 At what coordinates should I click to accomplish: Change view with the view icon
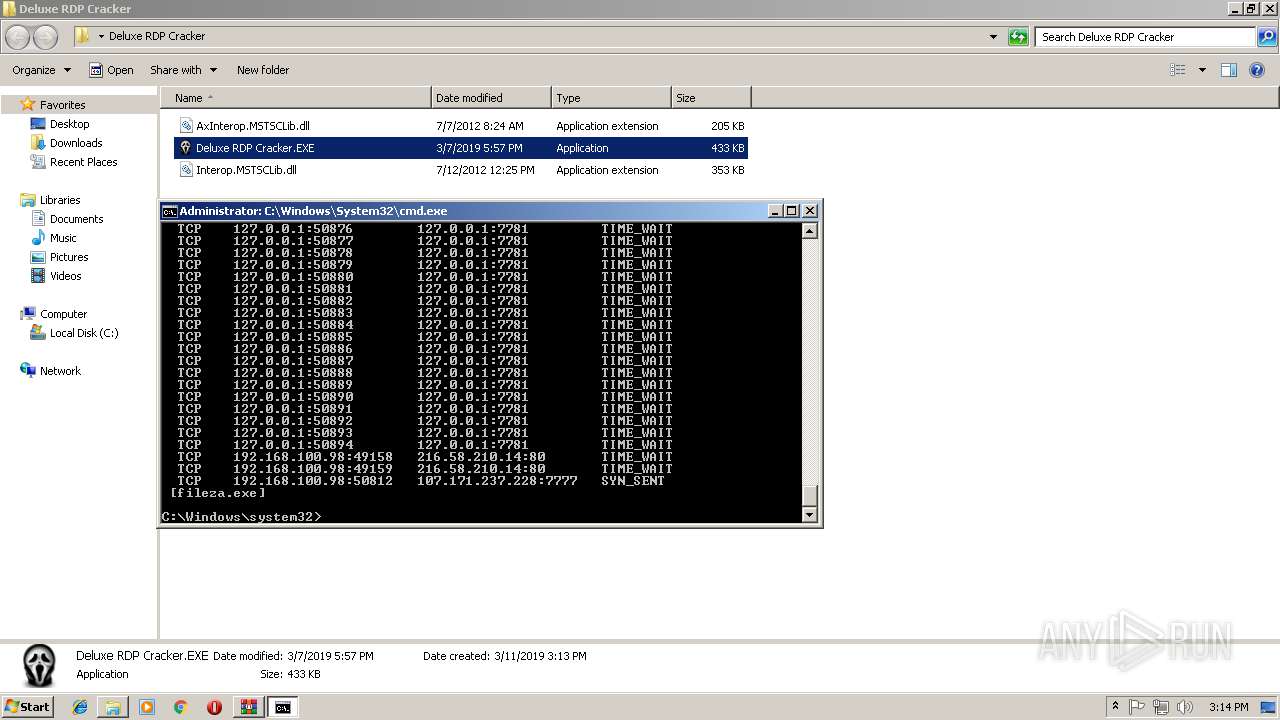(1178, 70)
